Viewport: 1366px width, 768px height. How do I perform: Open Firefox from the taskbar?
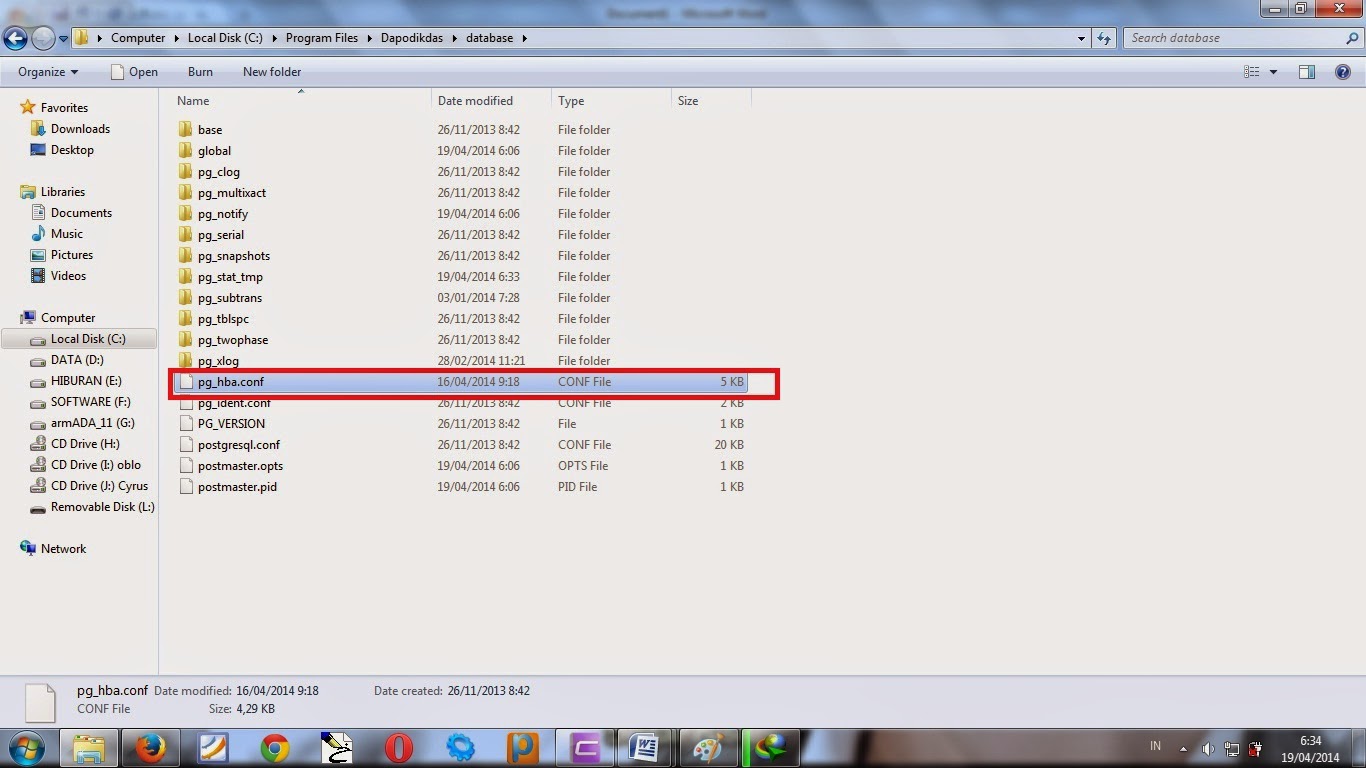150,748
